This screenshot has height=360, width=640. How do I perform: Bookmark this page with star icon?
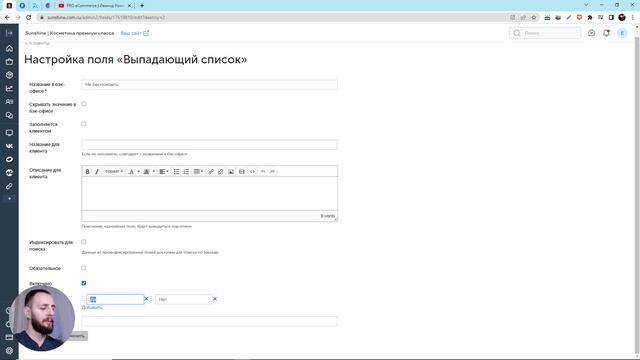click(533, 18)
